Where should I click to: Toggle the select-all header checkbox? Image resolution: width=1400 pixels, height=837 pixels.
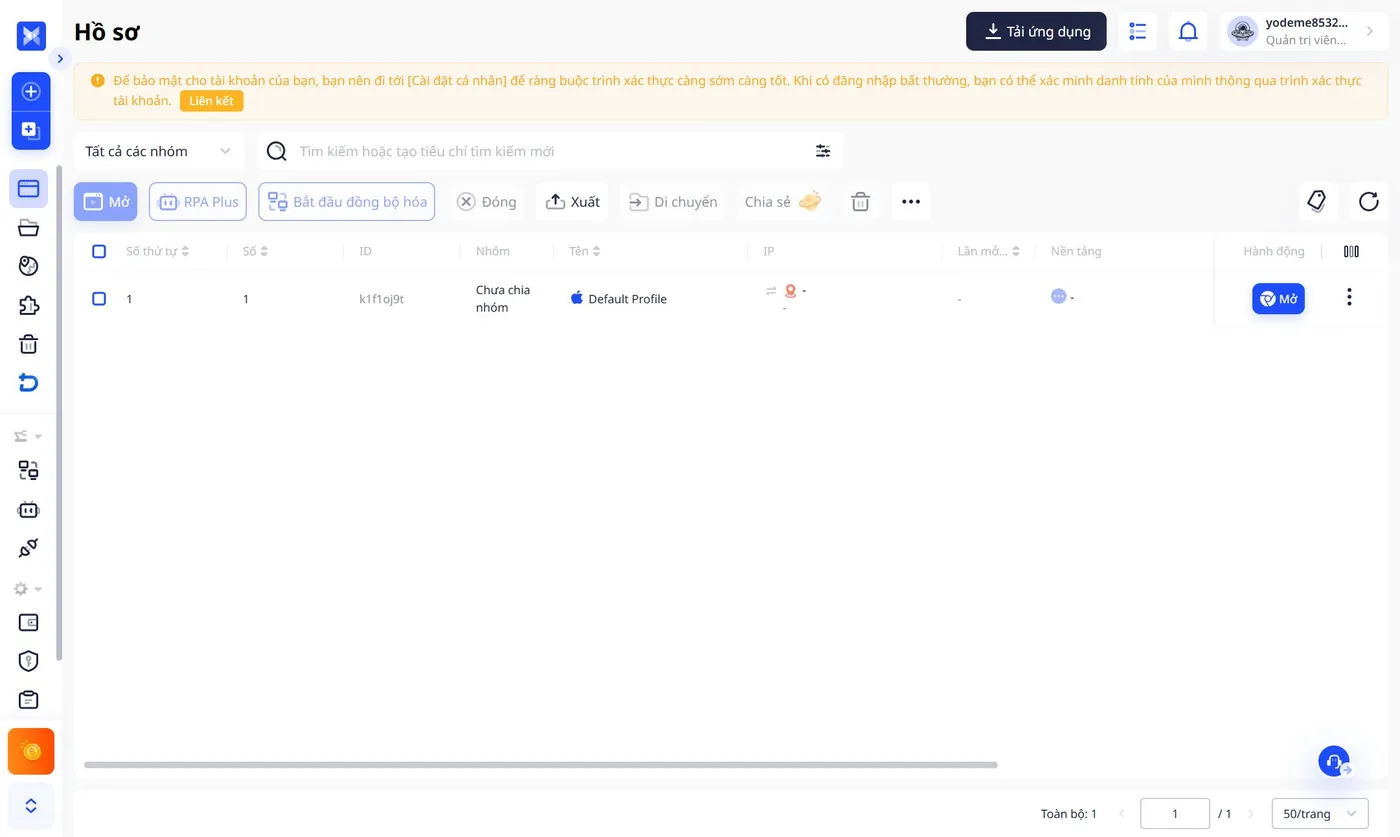[99, 251]
